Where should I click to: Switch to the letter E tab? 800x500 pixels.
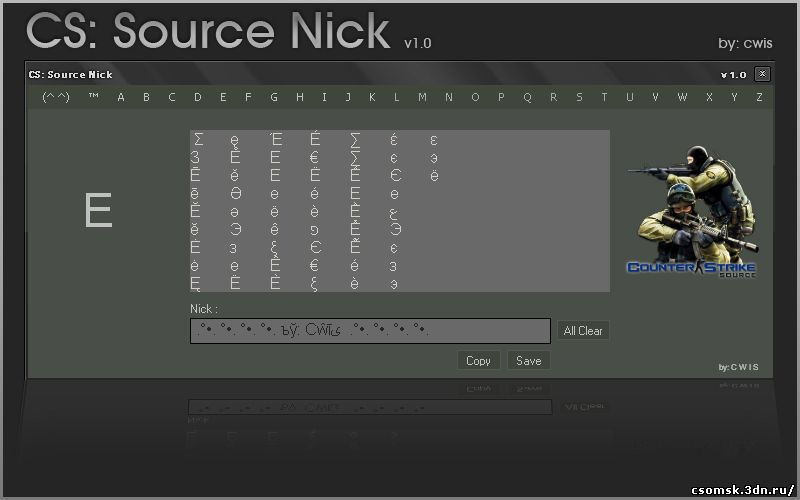tap(223, 97)
